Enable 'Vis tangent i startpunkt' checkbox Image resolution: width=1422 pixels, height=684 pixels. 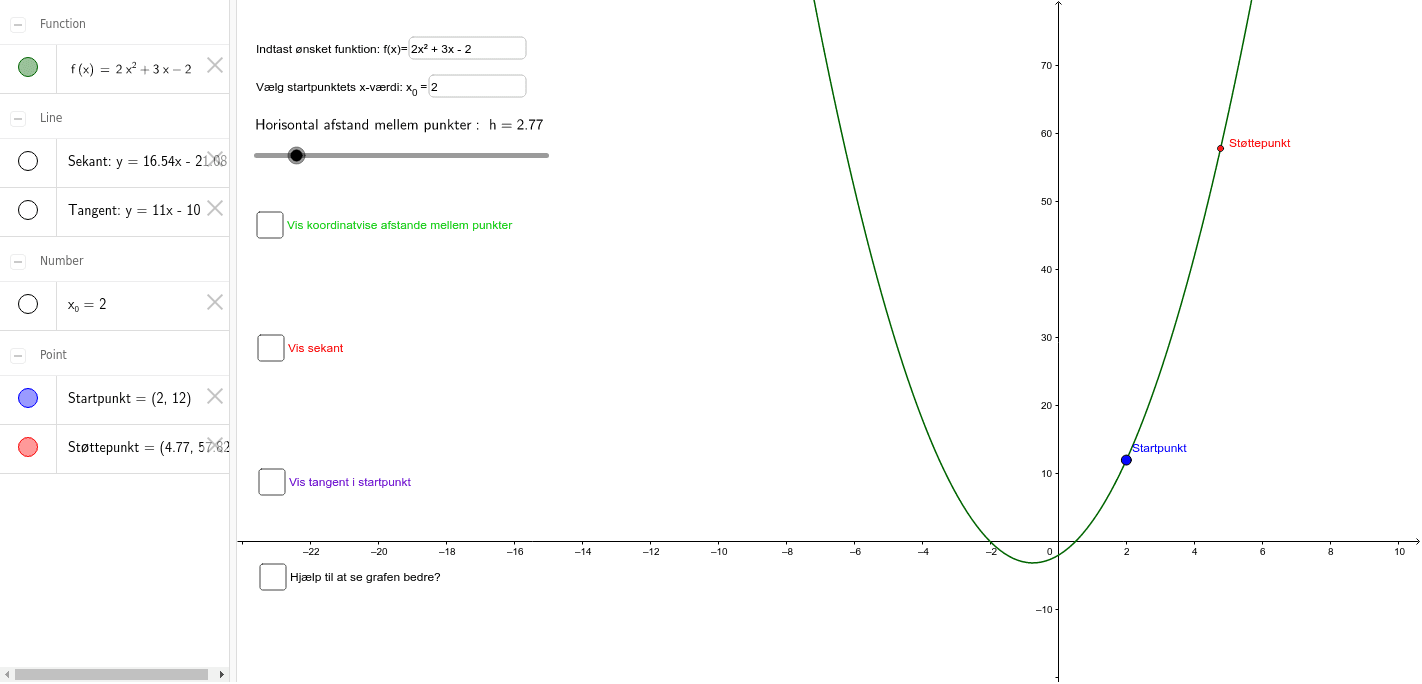[272, 482]
